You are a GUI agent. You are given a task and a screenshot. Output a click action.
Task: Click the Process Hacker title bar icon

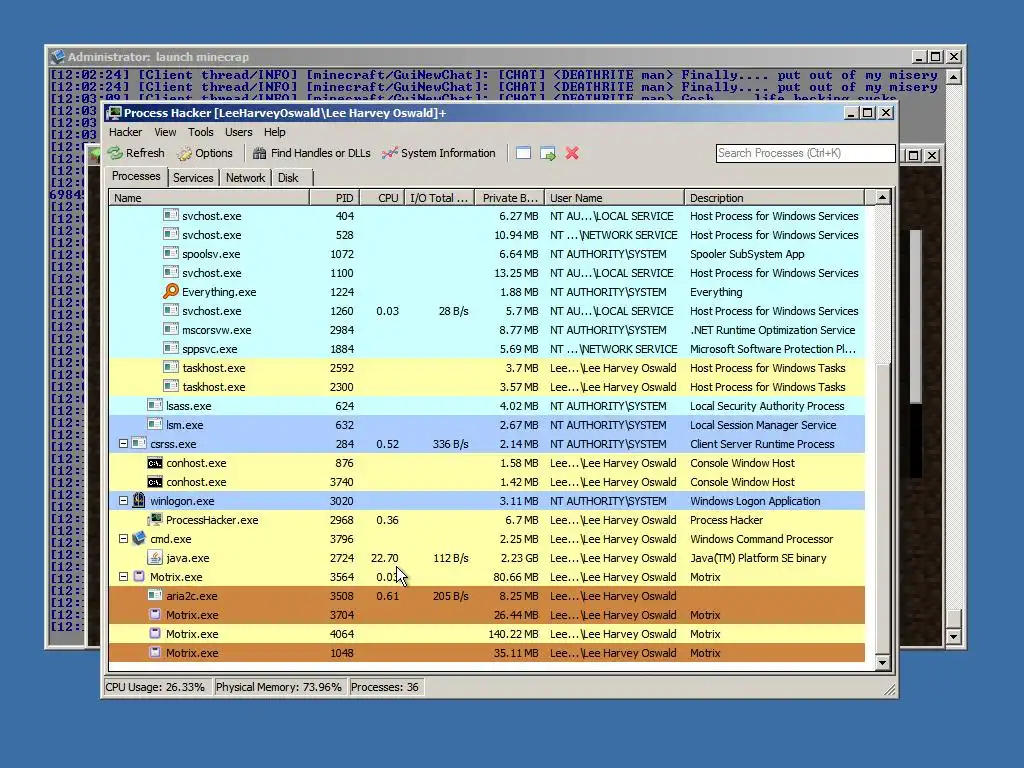tap(114, 113)
